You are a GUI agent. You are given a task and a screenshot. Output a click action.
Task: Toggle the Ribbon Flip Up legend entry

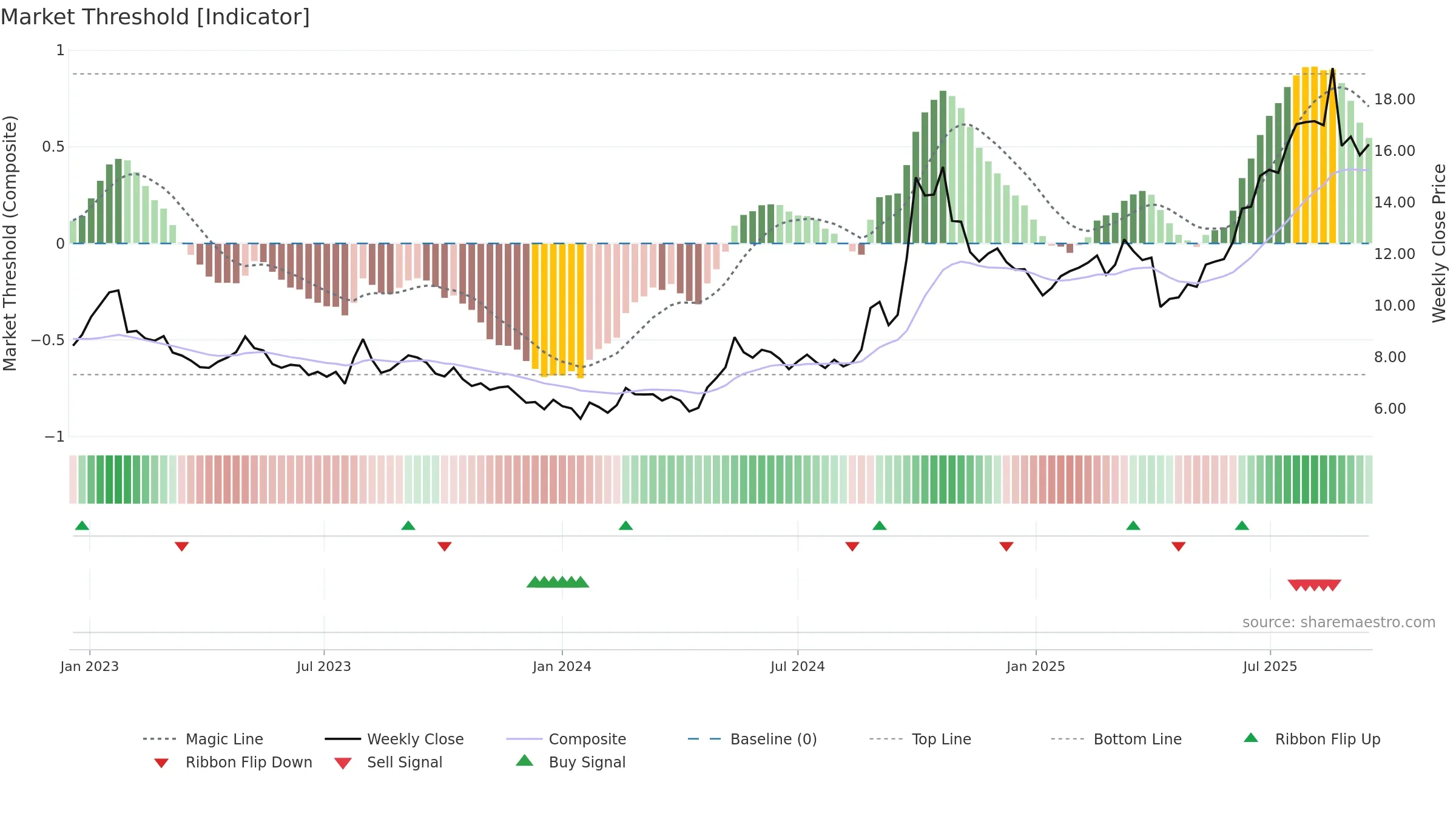click(1312, 739)
